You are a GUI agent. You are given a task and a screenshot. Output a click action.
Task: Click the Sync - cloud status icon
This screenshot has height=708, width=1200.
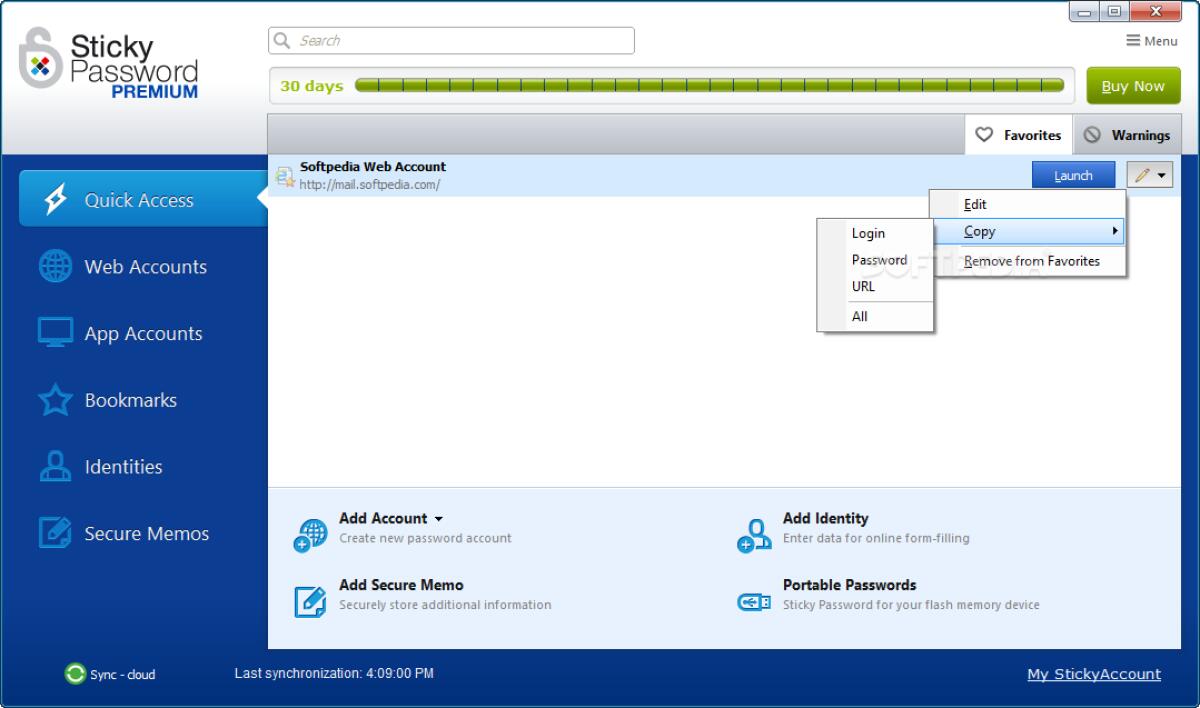[77, 674]
